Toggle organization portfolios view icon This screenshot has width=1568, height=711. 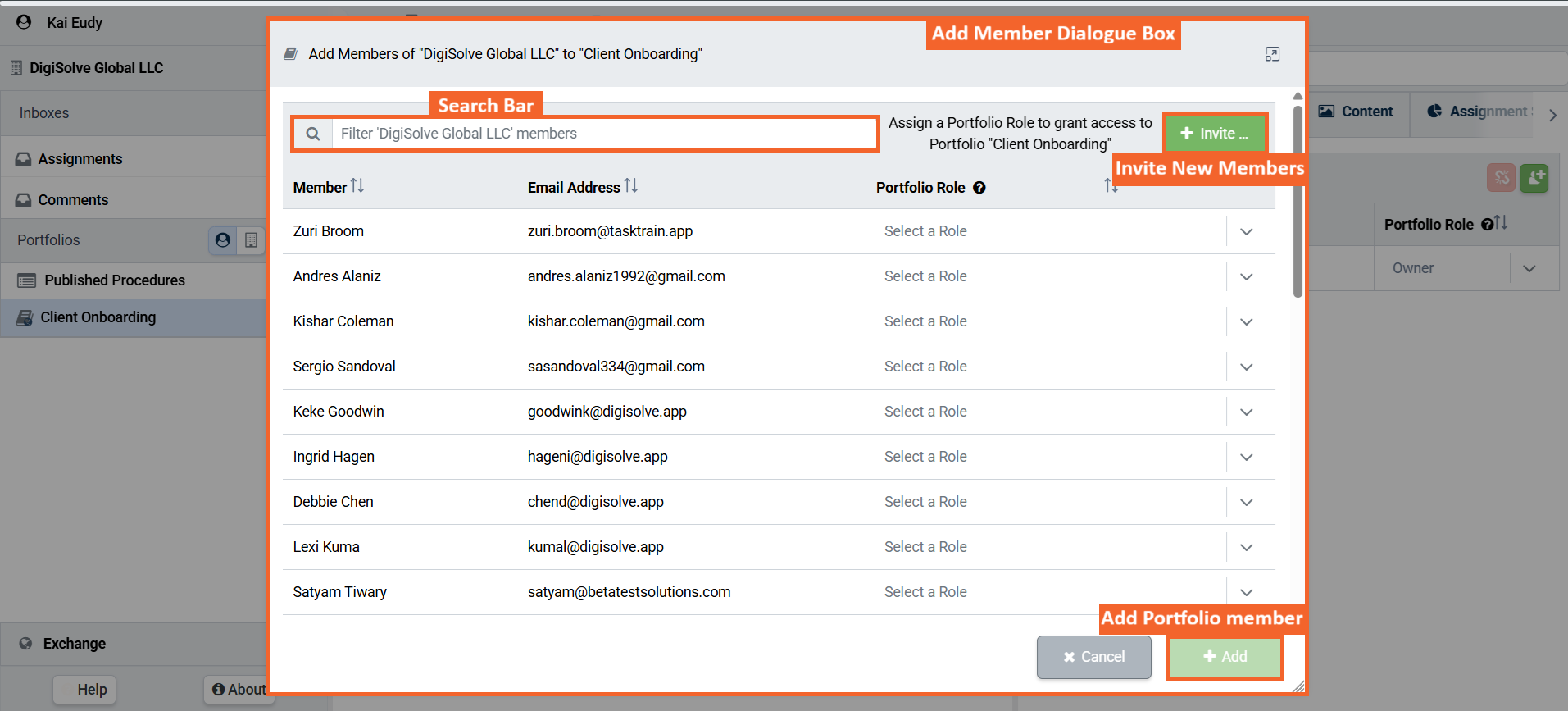251,240
